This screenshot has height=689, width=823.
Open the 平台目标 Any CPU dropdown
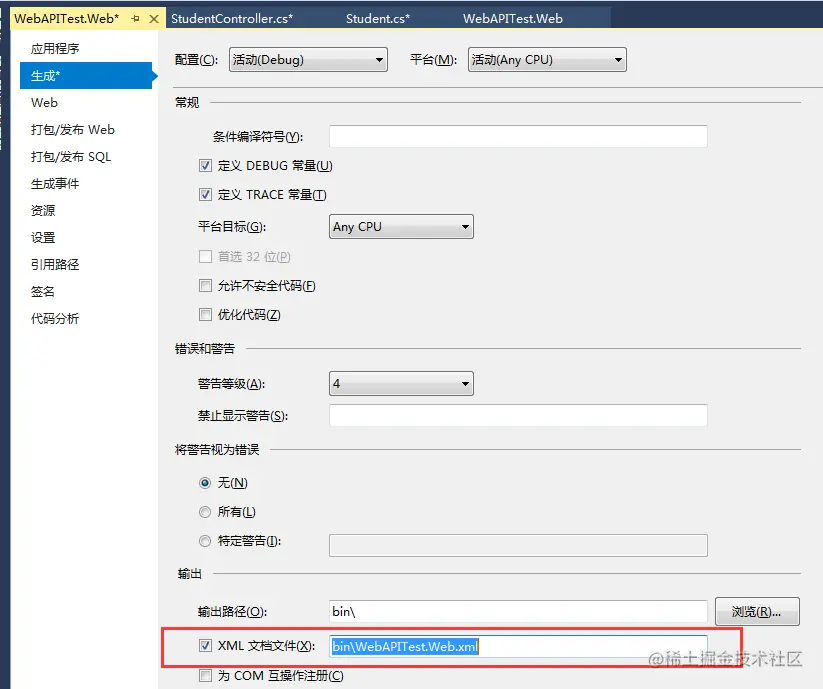click(x=401, y=227)
